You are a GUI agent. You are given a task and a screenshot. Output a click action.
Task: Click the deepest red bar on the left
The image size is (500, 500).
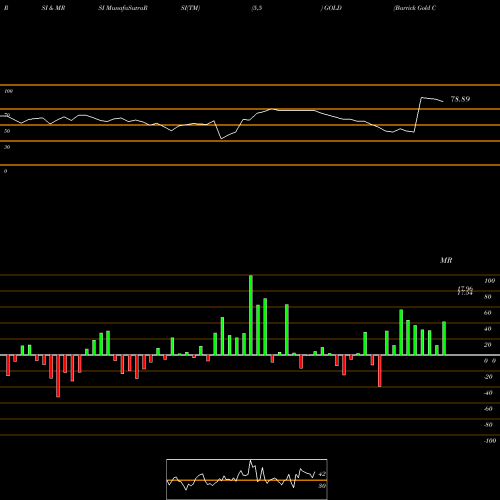pos(58,376)
